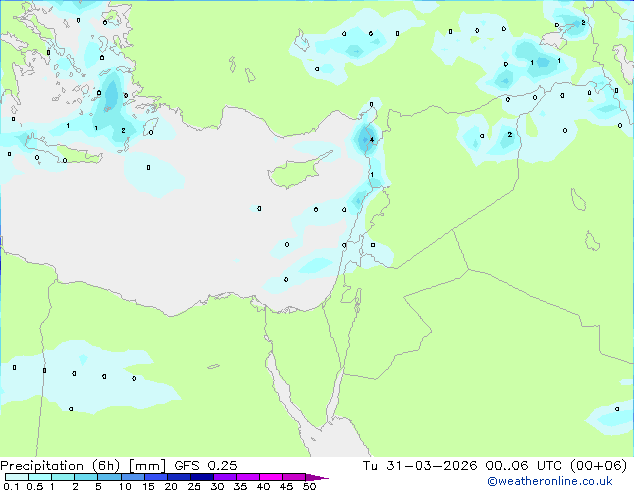Click the 0.5–1 mm legend color swatch
Image resolution: width=634 pixels, height=490 pixels.
point(40,477)
